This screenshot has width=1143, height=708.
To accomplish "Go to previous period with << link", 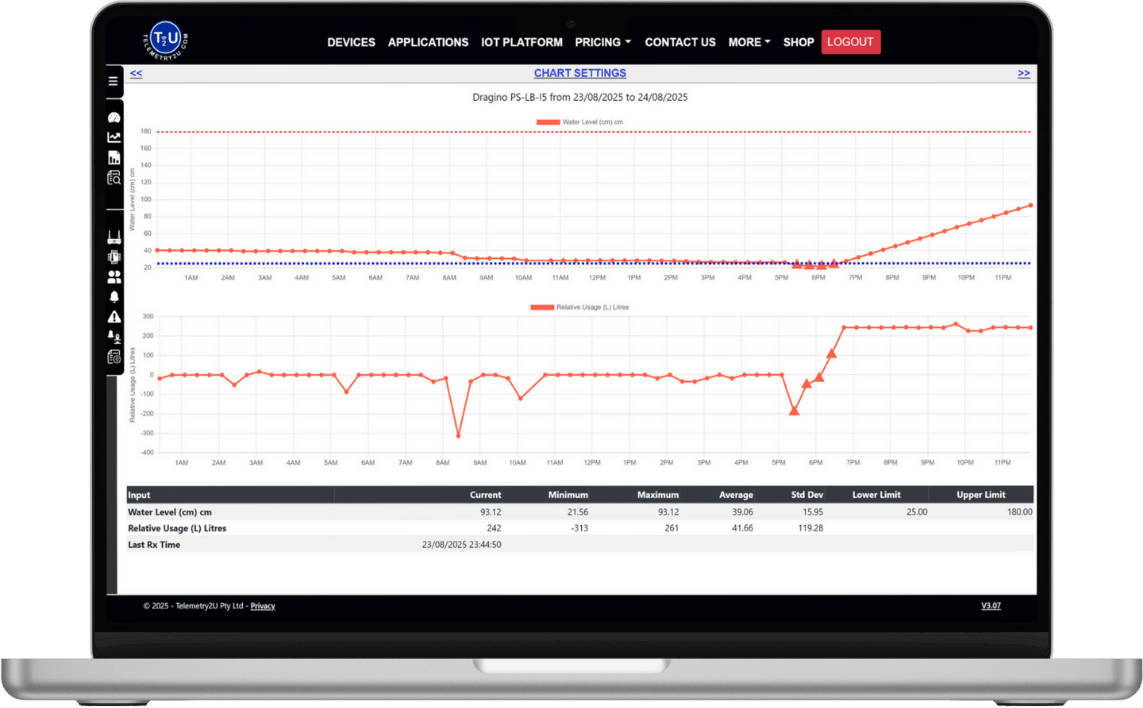I will point(136,73).
